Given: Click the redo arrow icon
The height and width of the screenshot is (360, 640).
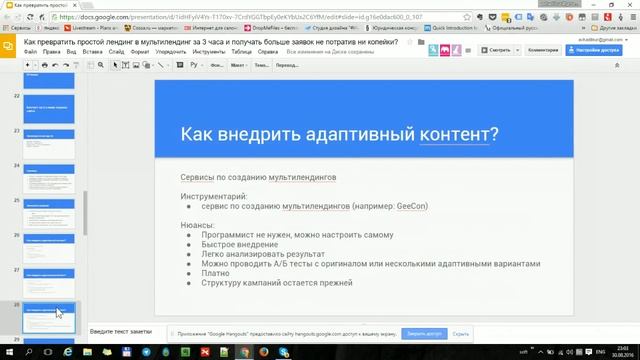Looking at the screenshot, I should (x=66, y=65).
